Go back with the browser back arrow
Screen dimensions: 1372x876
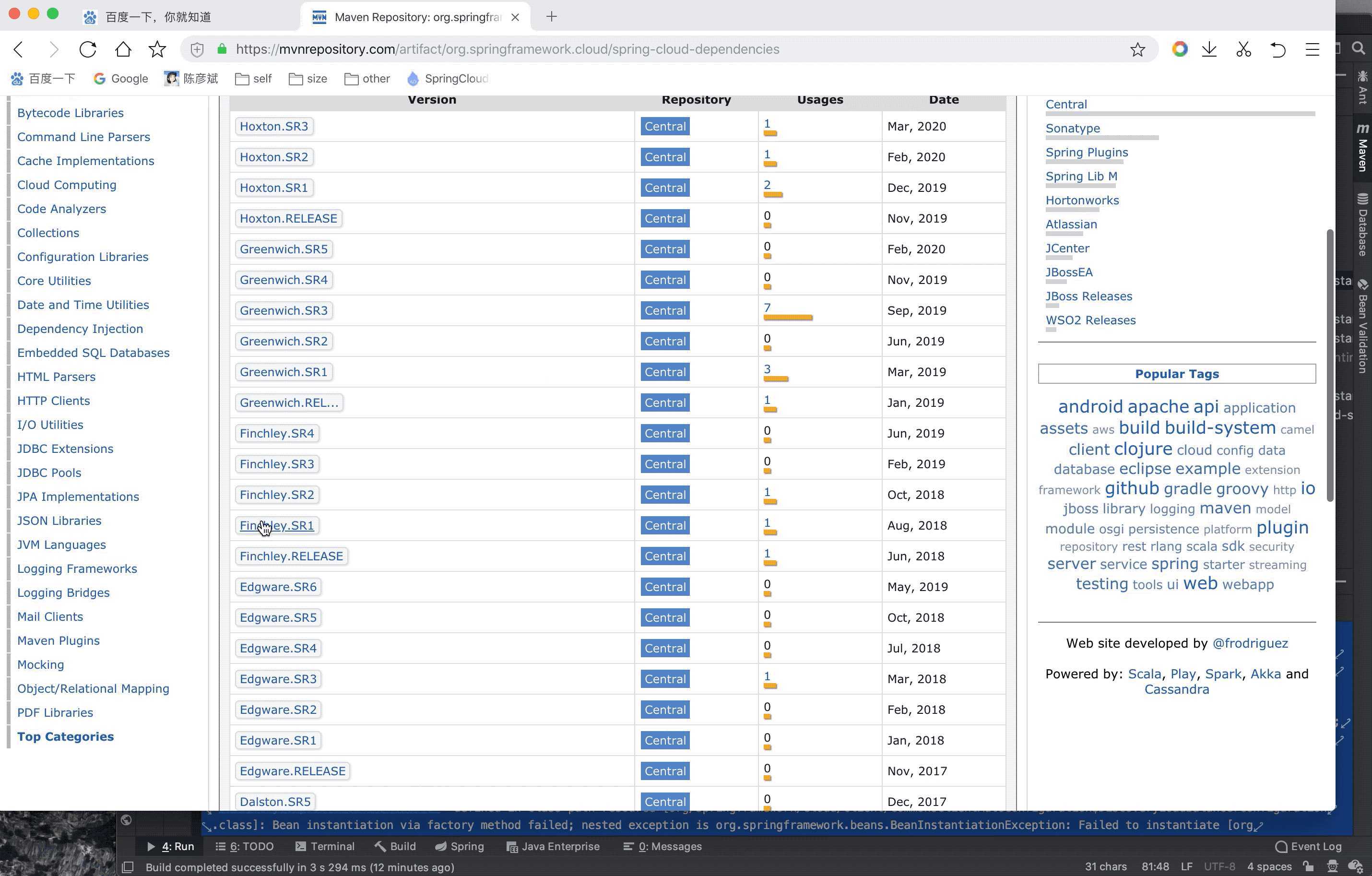click(x=19, y=49)
